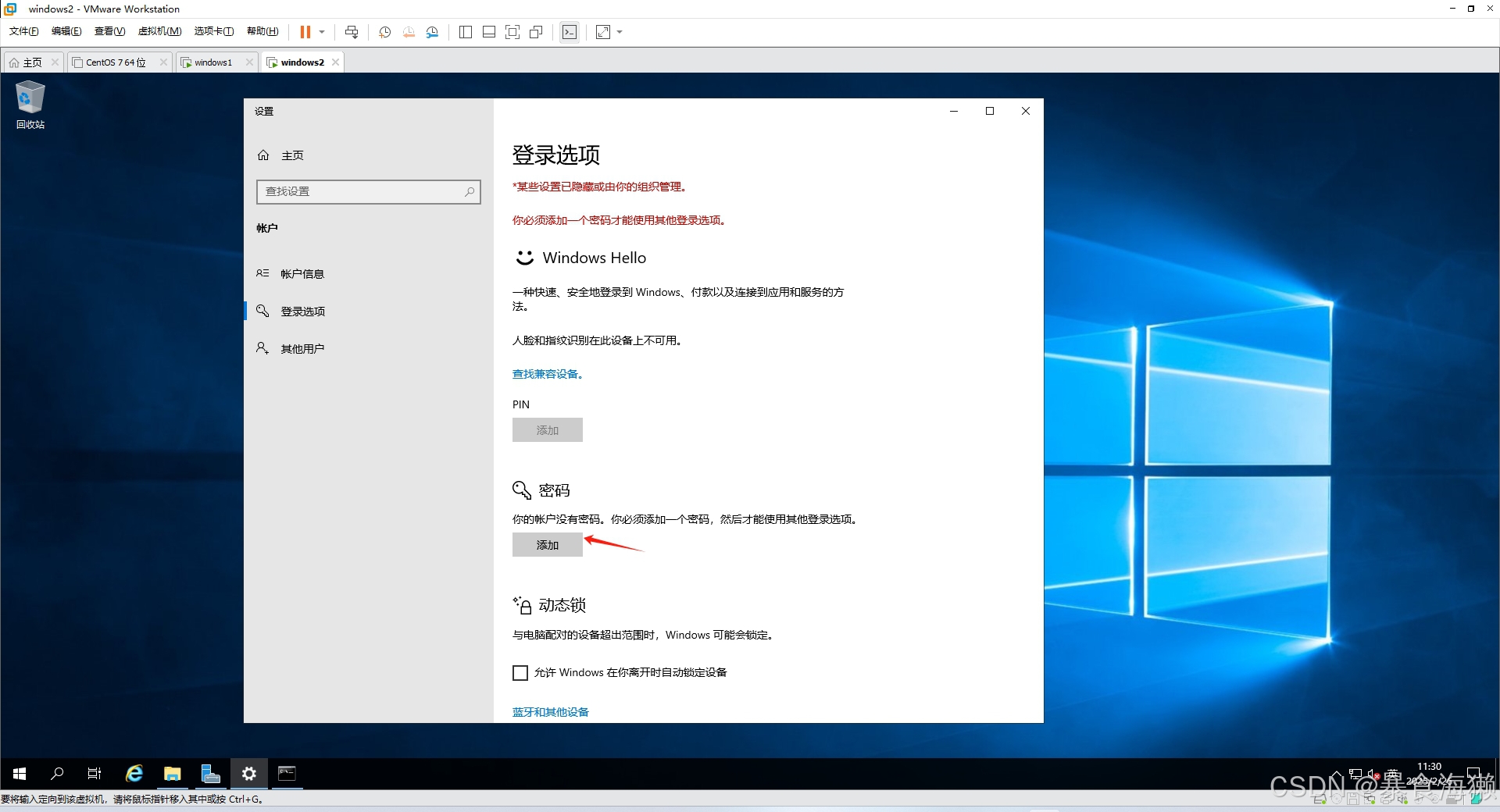This screenshot has width=1500, height=812.
Task: Click the Send Ctrl+Alt+Del toolbar icon
Action: tap(352, 32)
